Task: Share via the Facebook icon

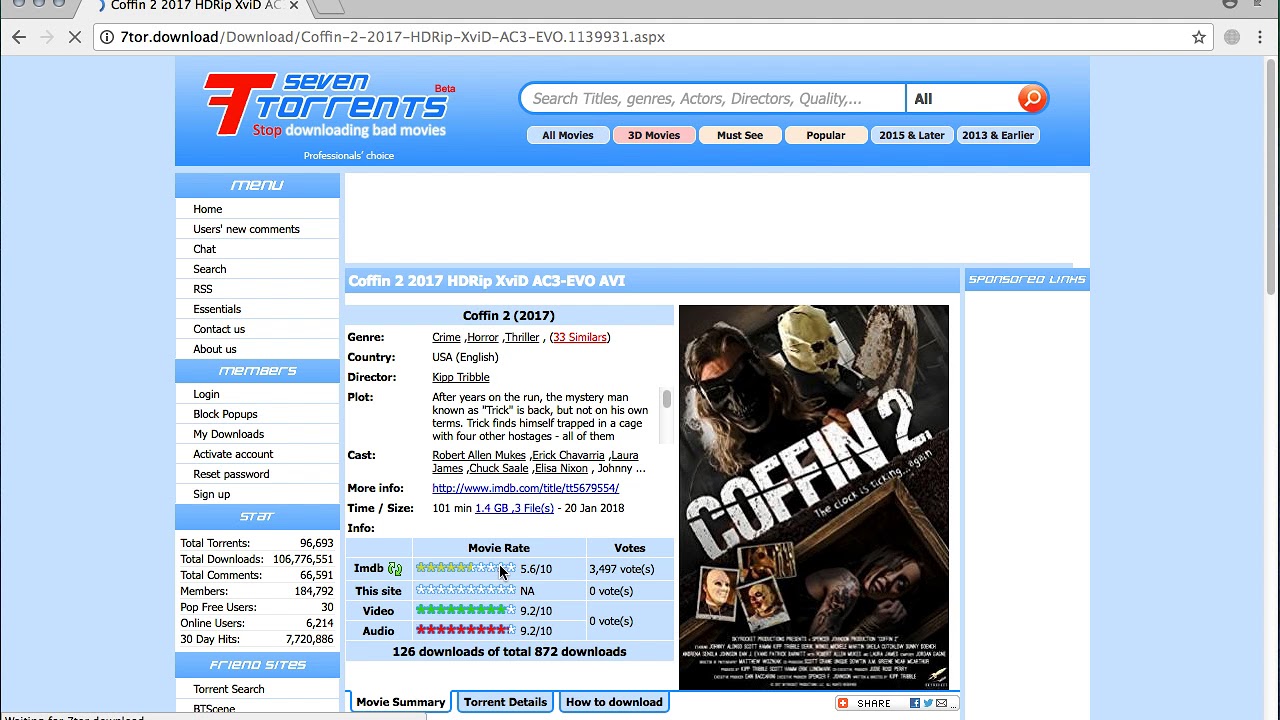Action: (x=915, y=703)
